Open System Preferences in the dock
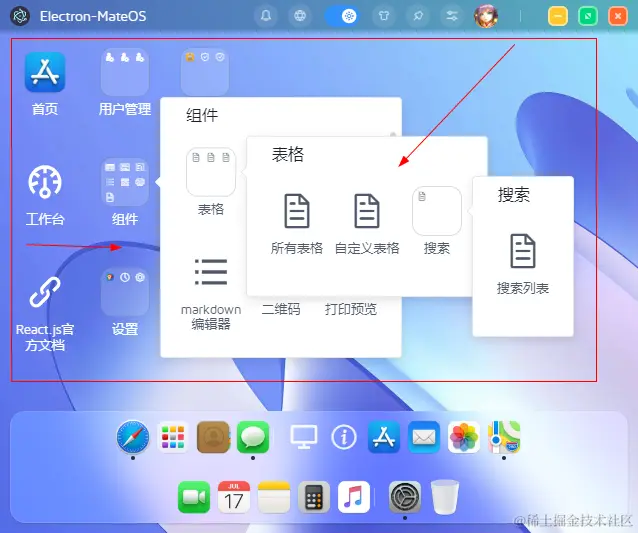The image size is (638, 533). coord(405,497)
